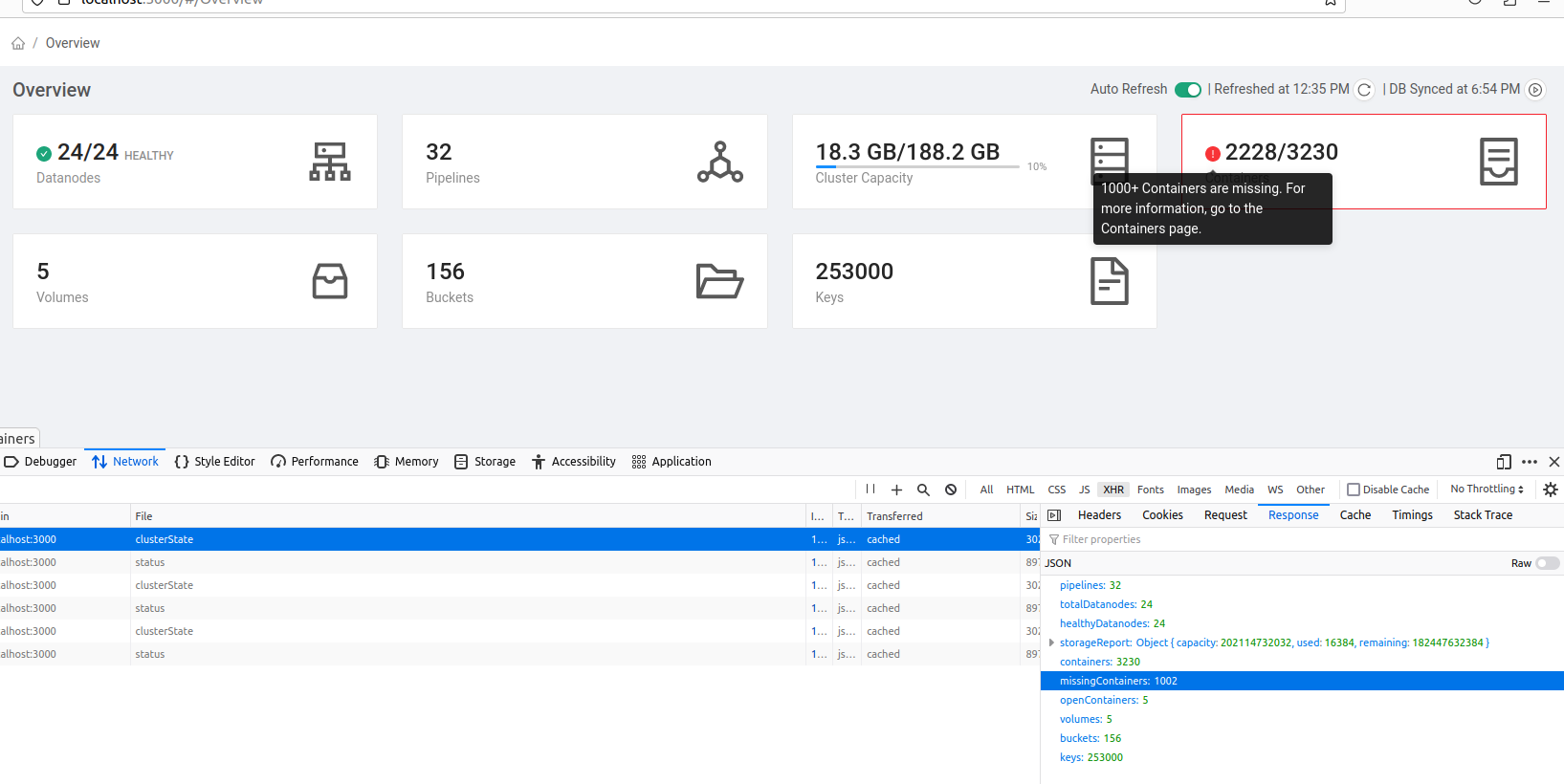This screenshot has width=1564, height=784.
Task: Filter requests by Media
Action: tap(1240, 490)
